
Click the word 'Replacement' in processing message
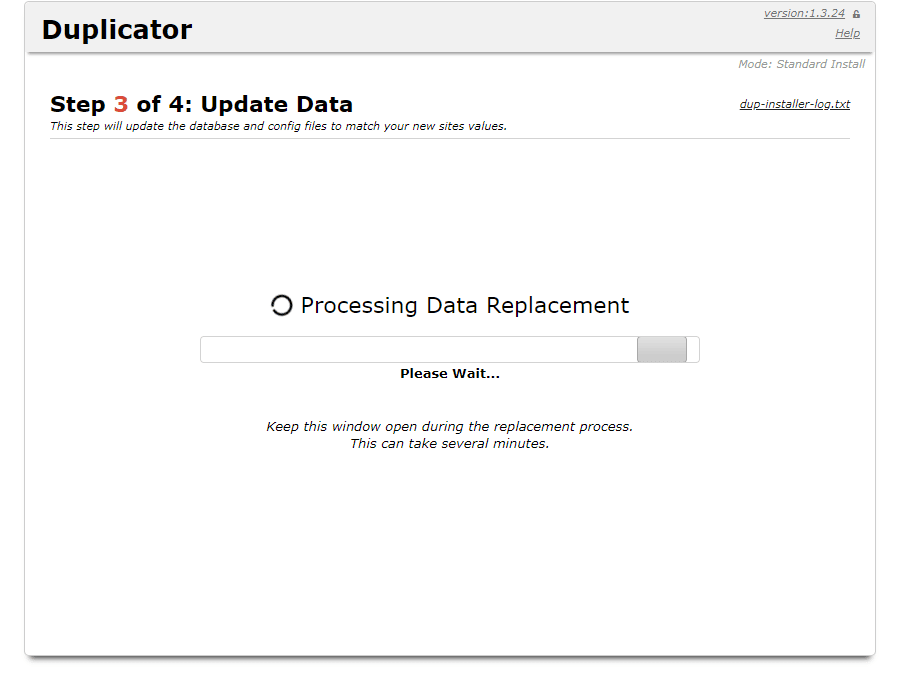(560, 306)
